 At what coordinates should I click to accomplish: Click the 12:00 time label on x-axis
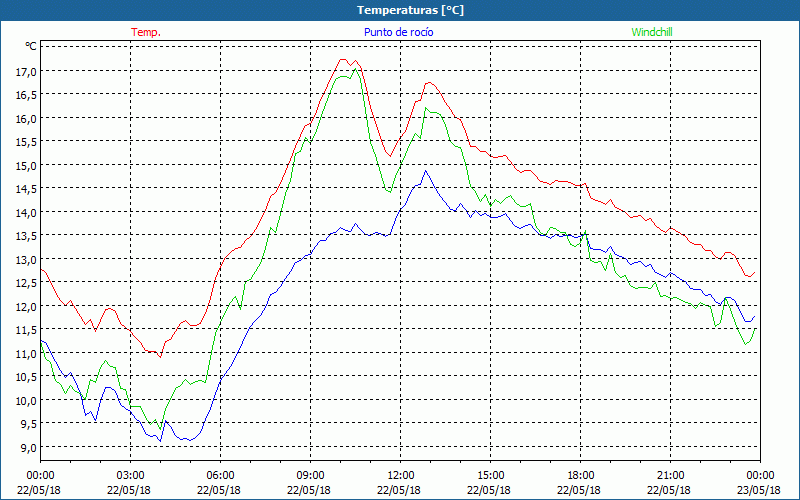coord(401,476)
